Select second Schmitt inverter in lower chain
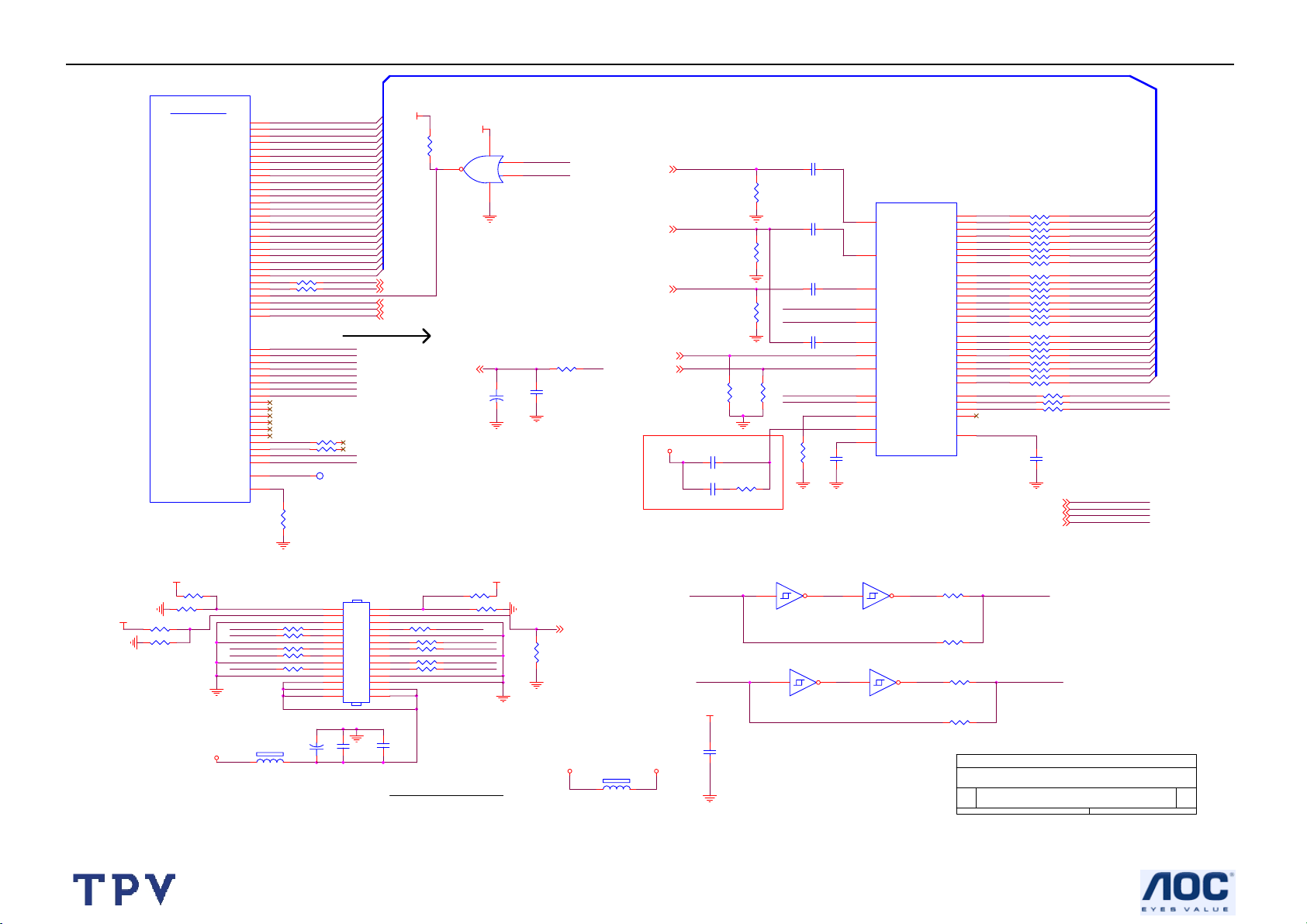The width and height of the screenshot is (1307, 924). tap(883, 683)
